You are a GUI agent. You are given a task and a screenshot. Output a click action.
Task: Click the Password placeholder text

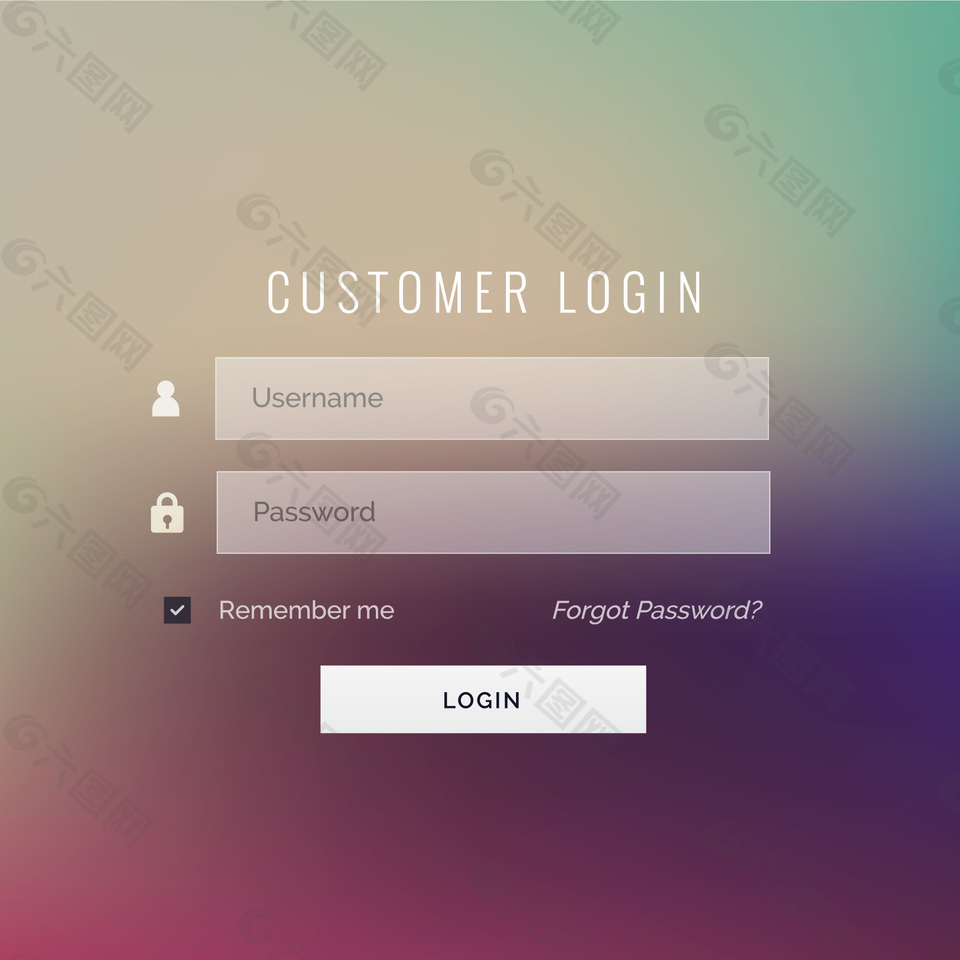[314, 512]
